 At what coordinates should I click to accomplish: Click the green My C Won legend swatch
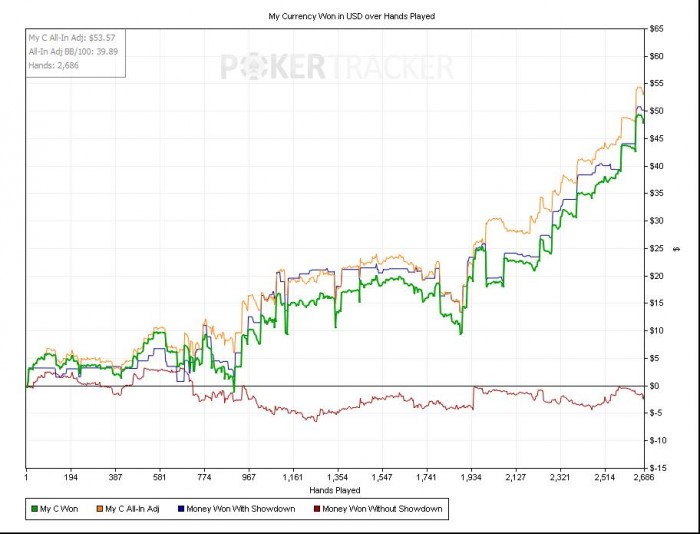coord(34,509)
